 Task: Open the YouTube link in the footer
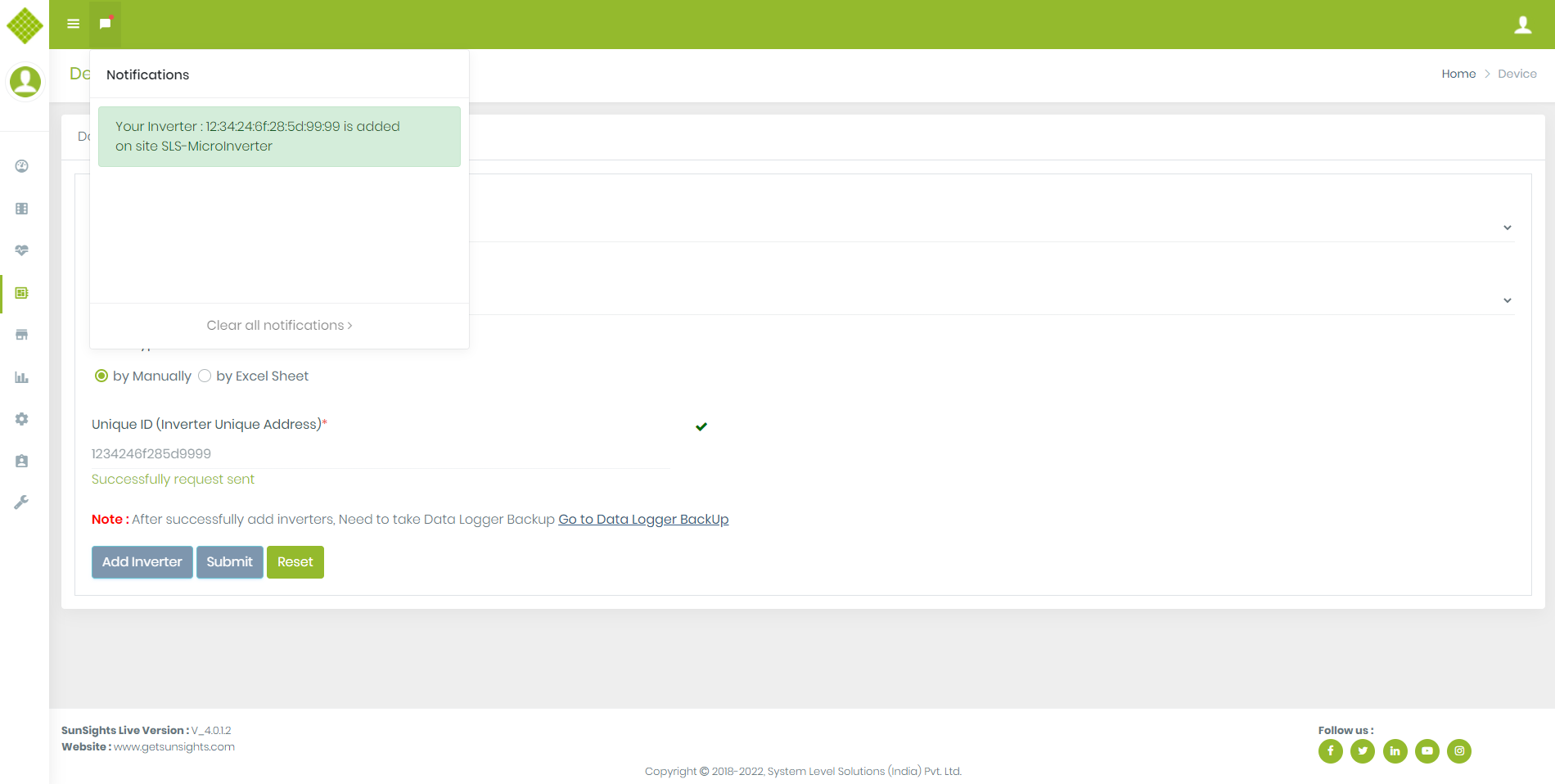coord(1427,750)
